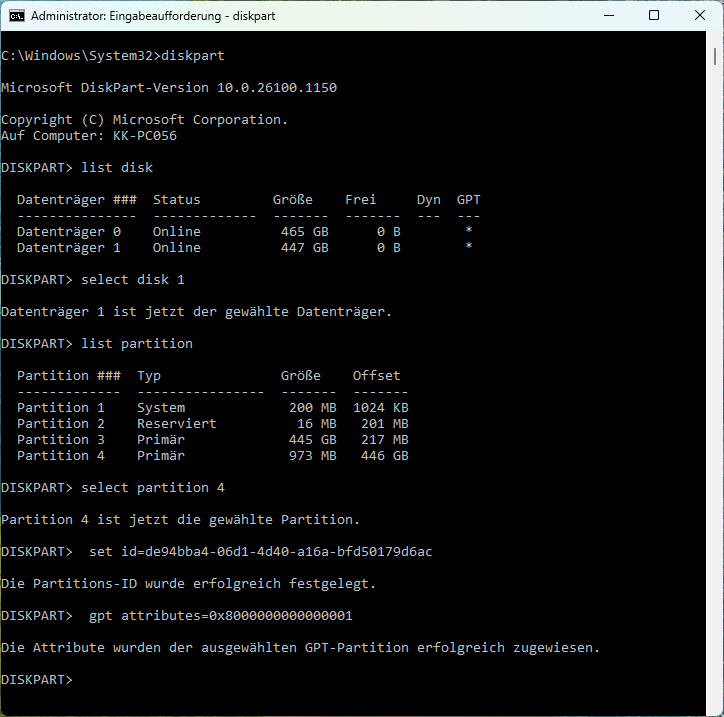
Task: Click the final empty DISKPART> prompt
Action: 37,680
